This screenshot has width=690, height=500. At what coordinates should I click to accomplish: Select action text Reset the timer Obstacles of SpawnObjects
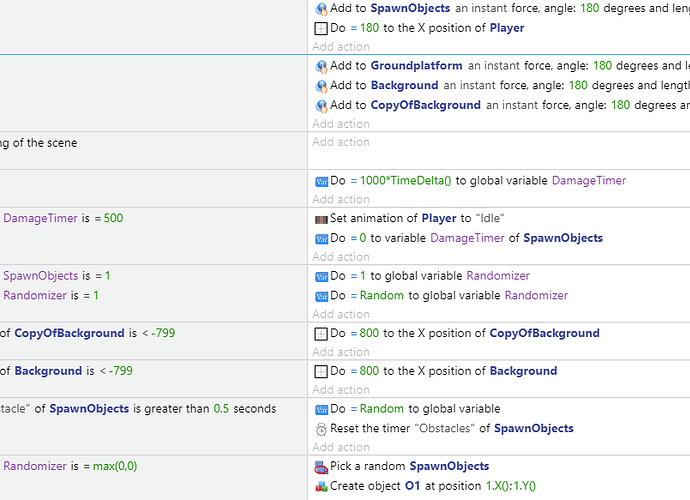[x=452, y=429]
